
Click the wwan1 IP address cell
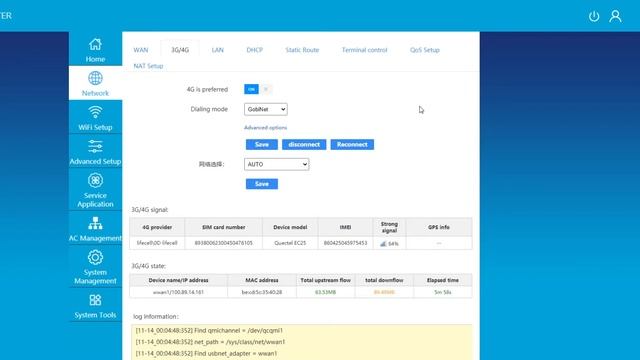click(x=178, y=292)
